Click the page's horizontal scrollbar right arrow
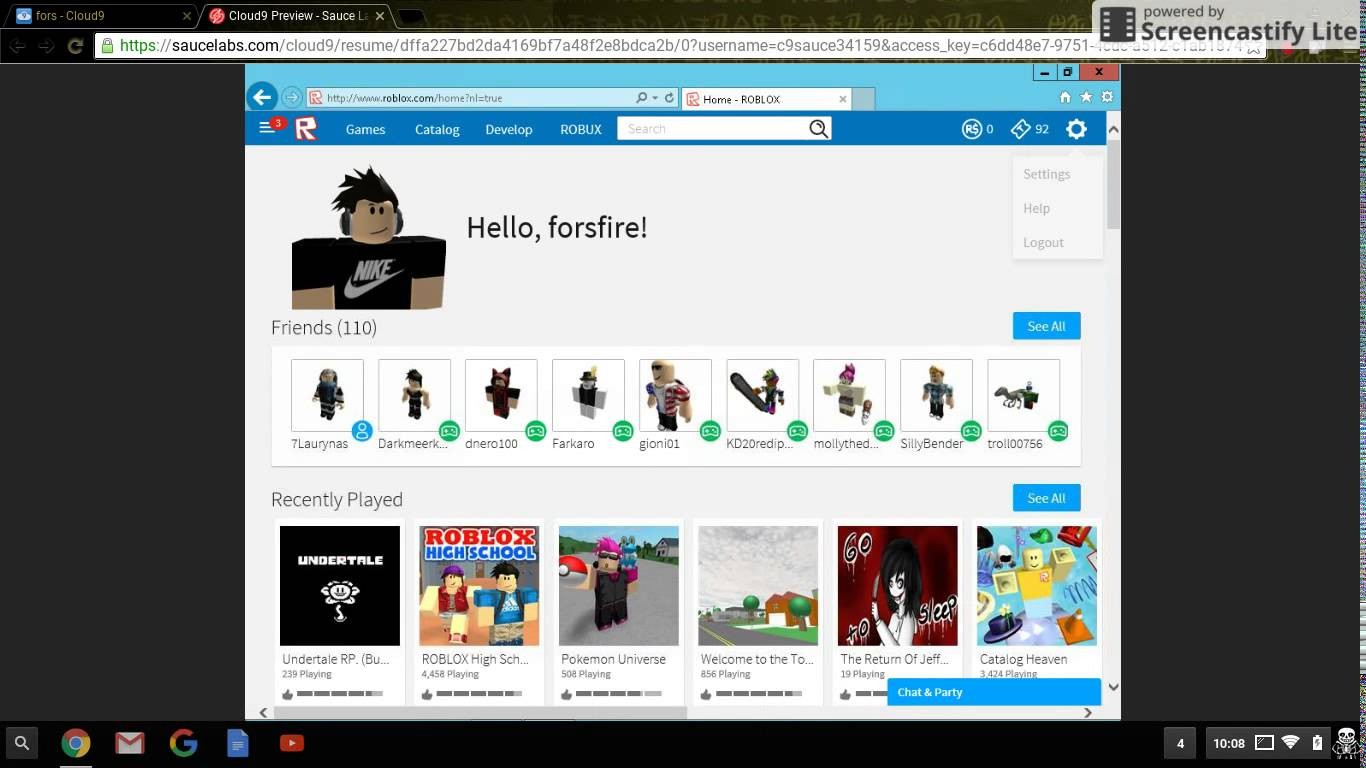This screenshot has width=1366, height=768. point(1088,713)
